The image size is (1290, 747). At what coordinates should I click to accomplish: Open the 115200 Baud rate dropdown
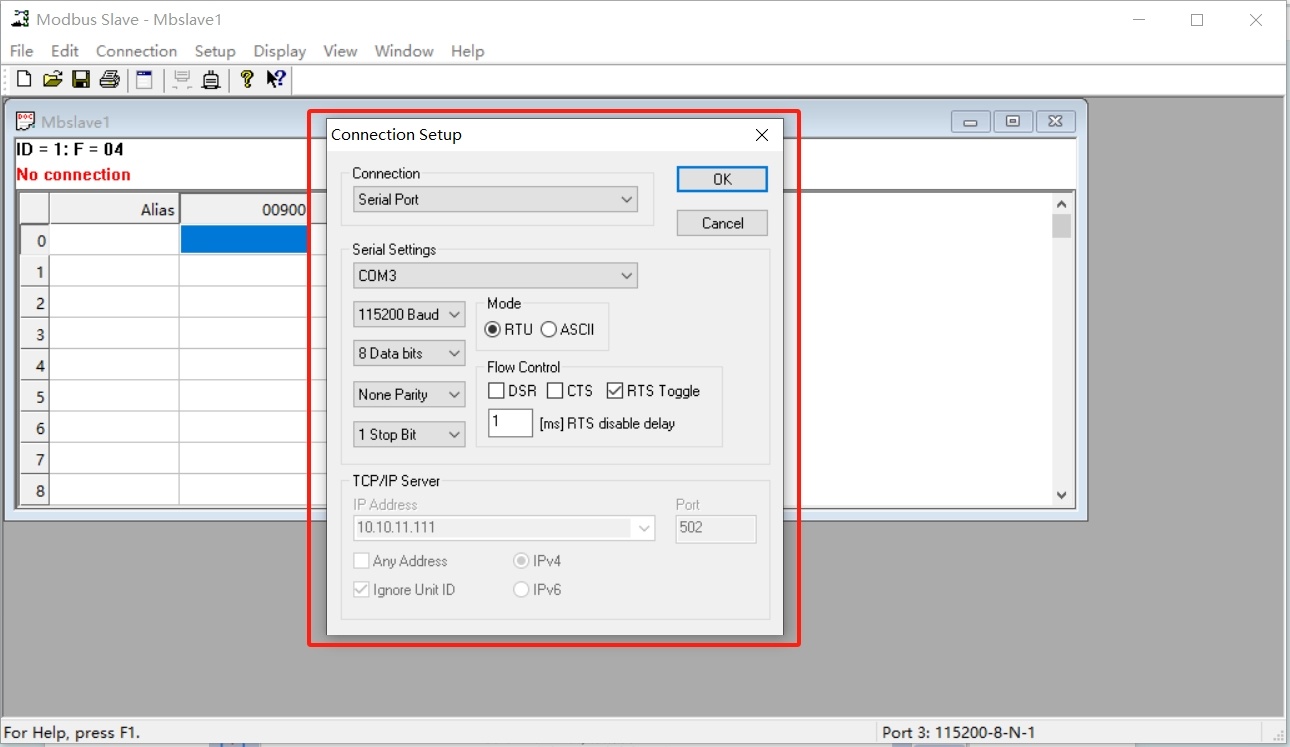(x=409, y=315)
